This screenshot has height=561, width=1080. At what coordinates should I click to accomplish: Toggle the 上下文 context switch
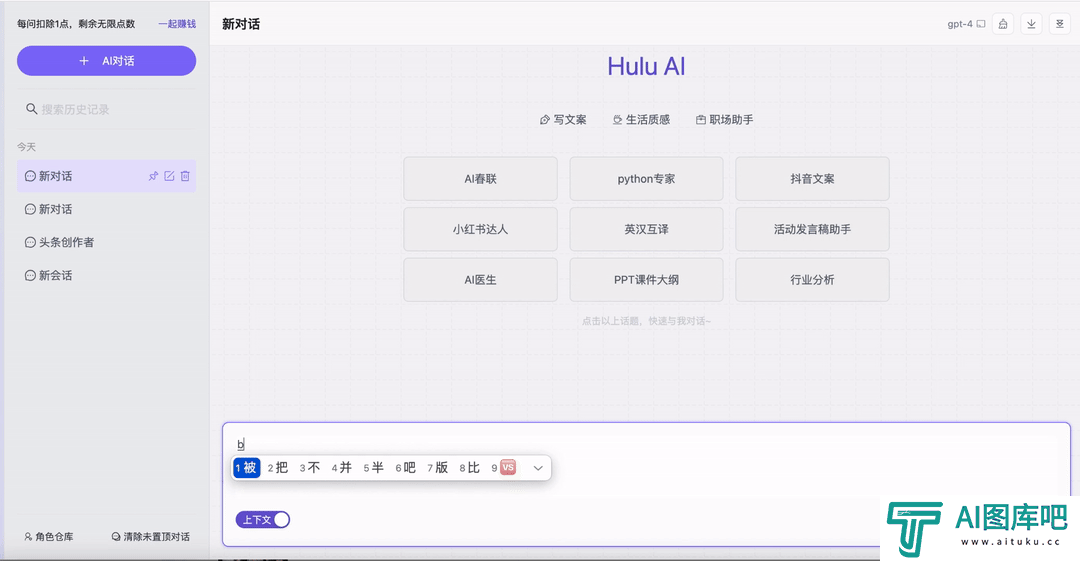[x=262, y=520]
